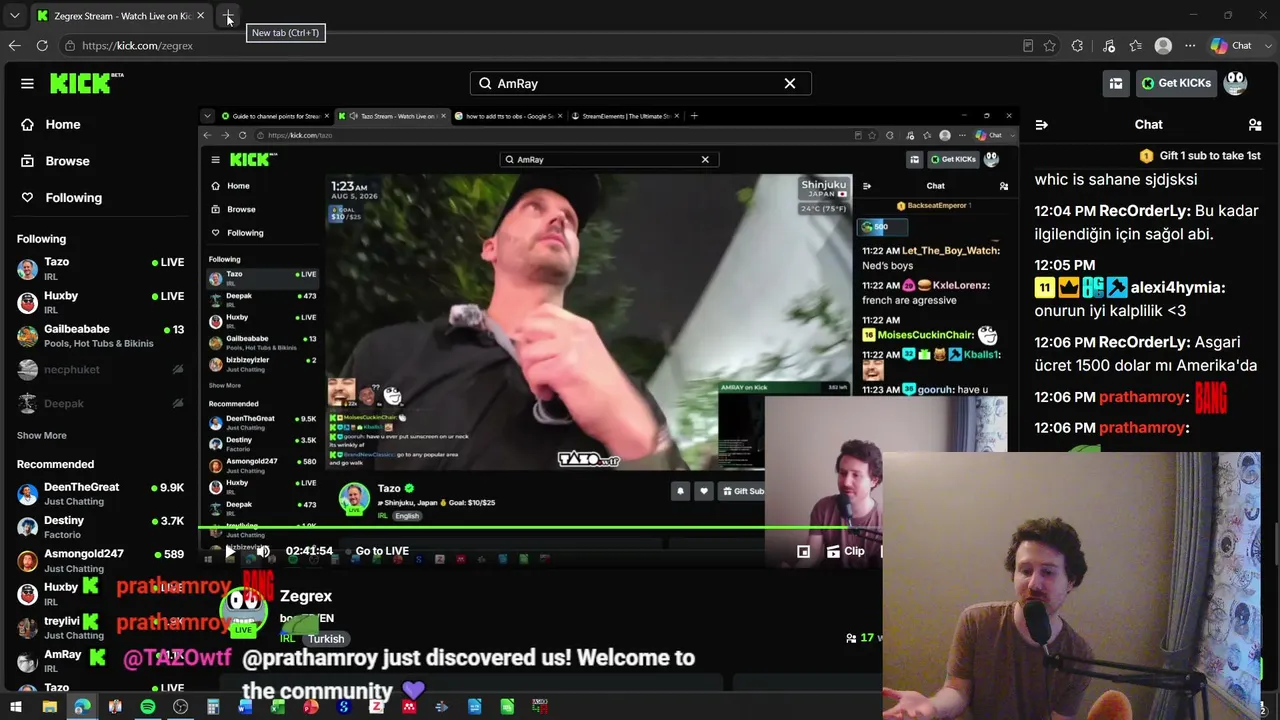Open Calculator from taskbar
The image size is (1280, 720).
[213, 707]
